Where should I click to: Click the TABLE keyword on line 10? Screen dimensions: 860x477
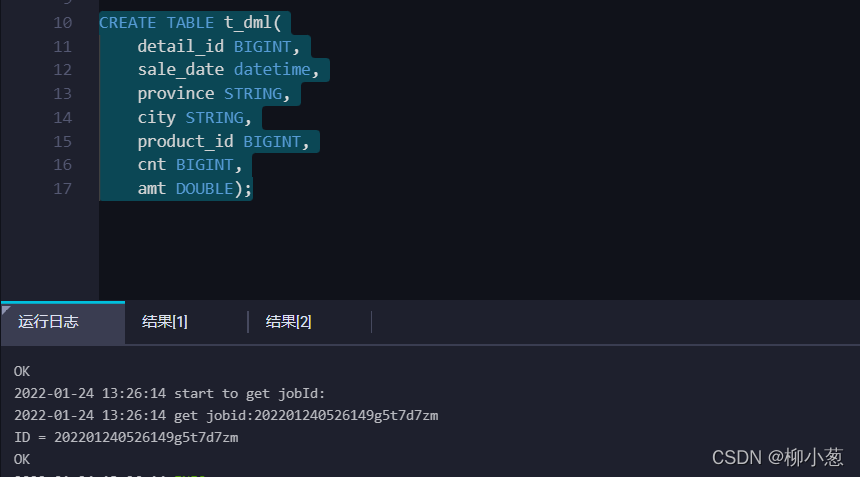point(190,23)
